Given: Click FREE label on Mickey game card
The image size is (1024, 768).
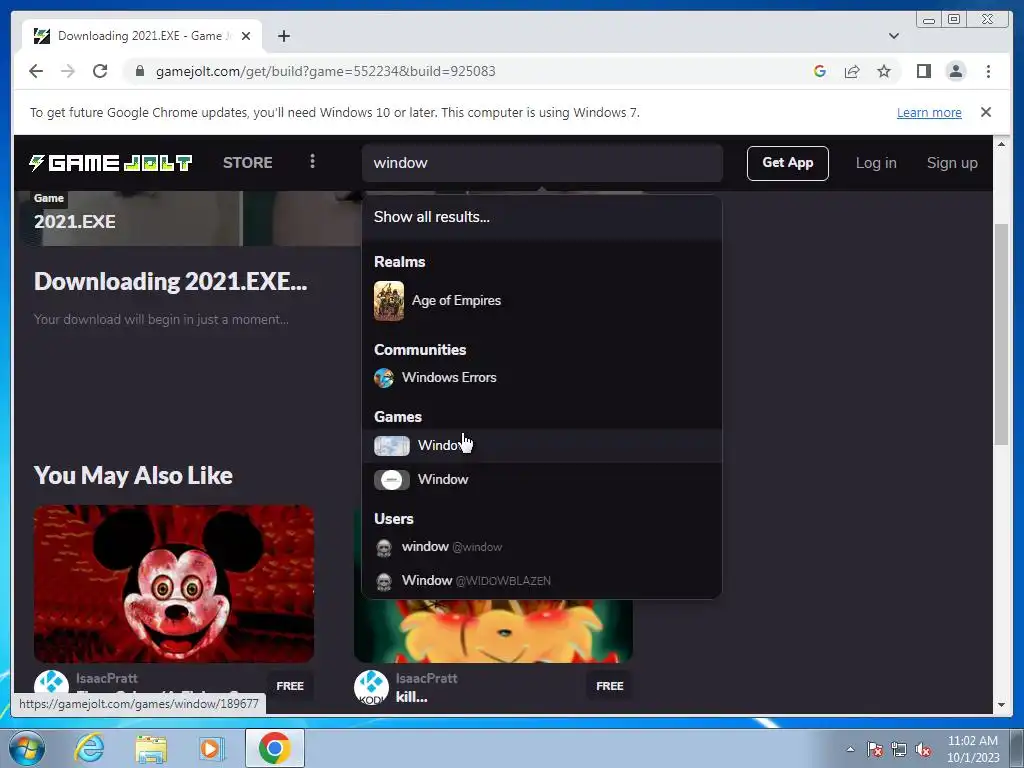Looking at the screenshot, I should pos(290,686).
